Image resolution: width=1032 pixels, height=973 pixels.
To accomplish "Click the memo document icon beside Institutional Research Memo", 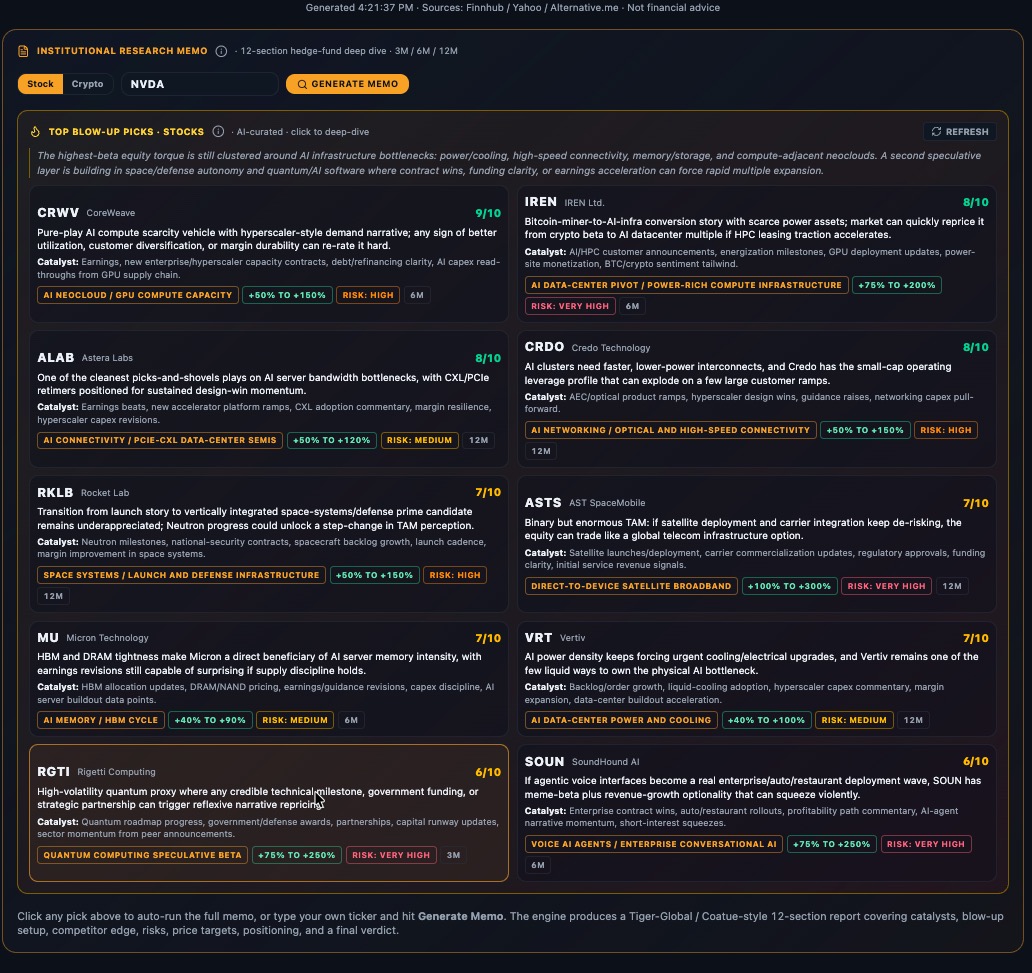I will (x=23, y=51).
